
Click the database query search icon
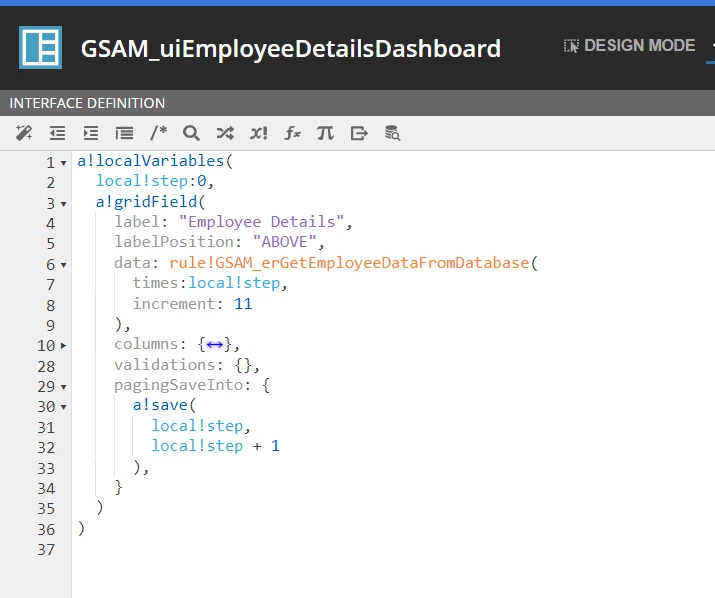point(392,133)
